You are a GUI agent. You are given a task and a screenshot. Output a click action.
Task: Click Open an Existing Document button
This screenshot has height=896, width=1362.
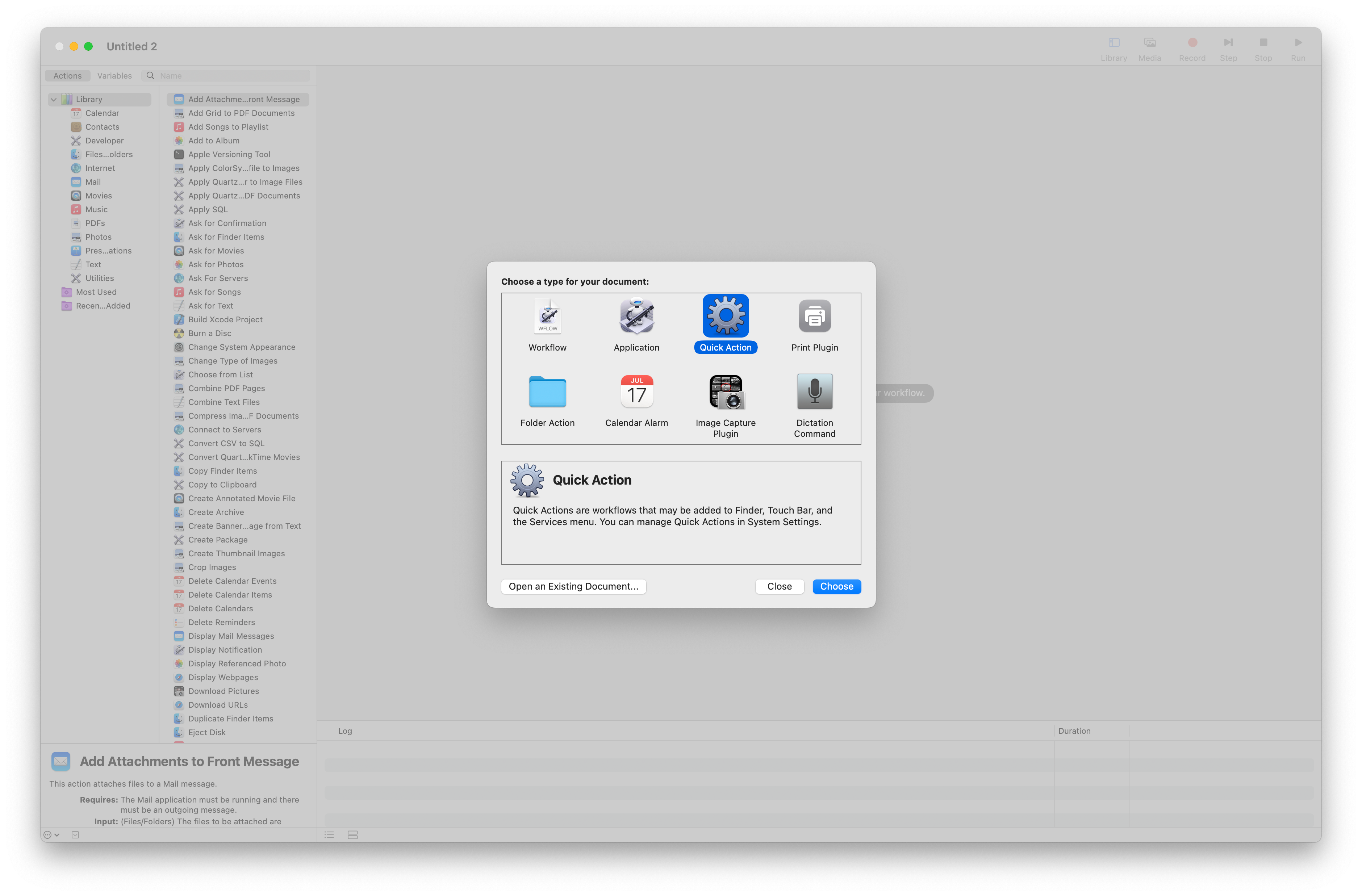click(573, 586)
